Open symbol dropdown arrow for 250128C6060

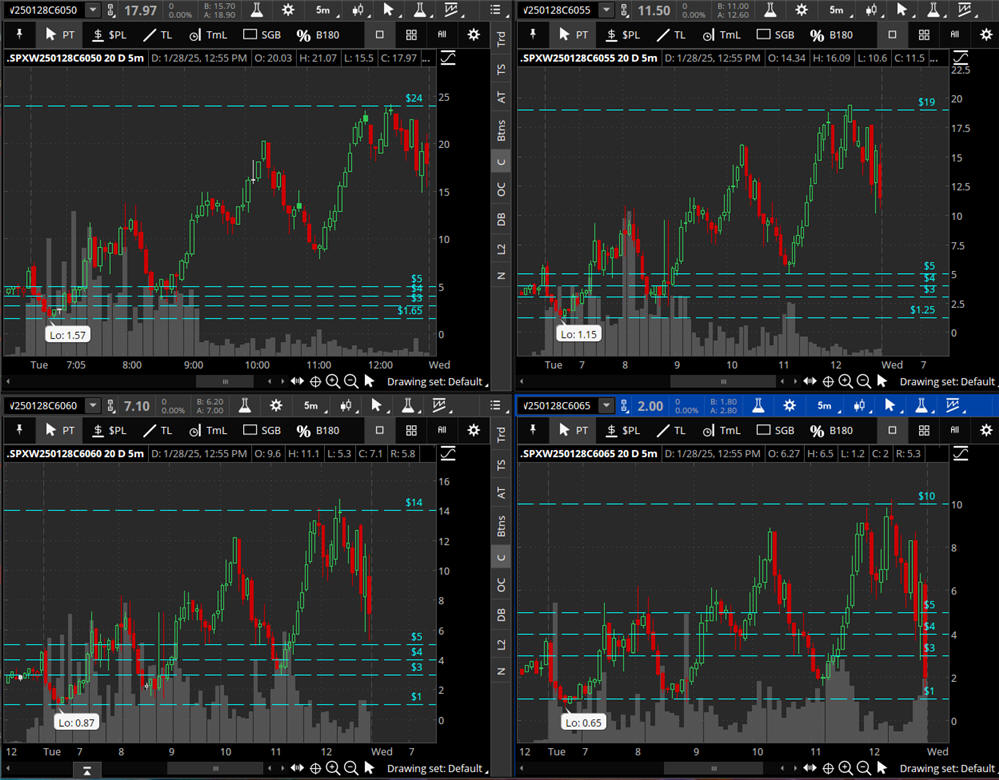93,405
